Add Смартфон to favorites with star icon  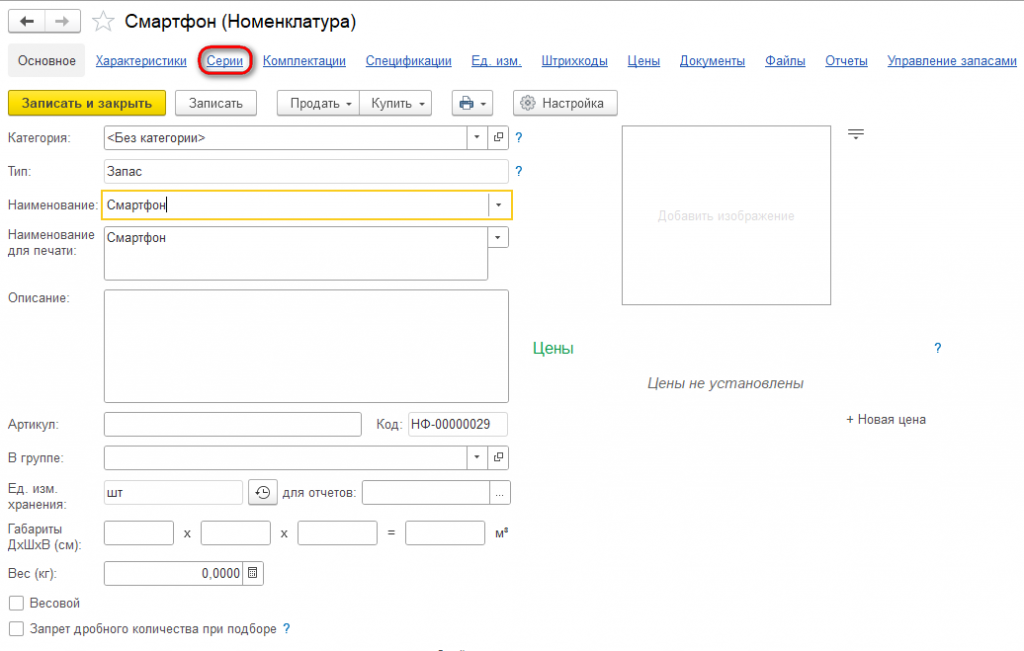(103, 22)
